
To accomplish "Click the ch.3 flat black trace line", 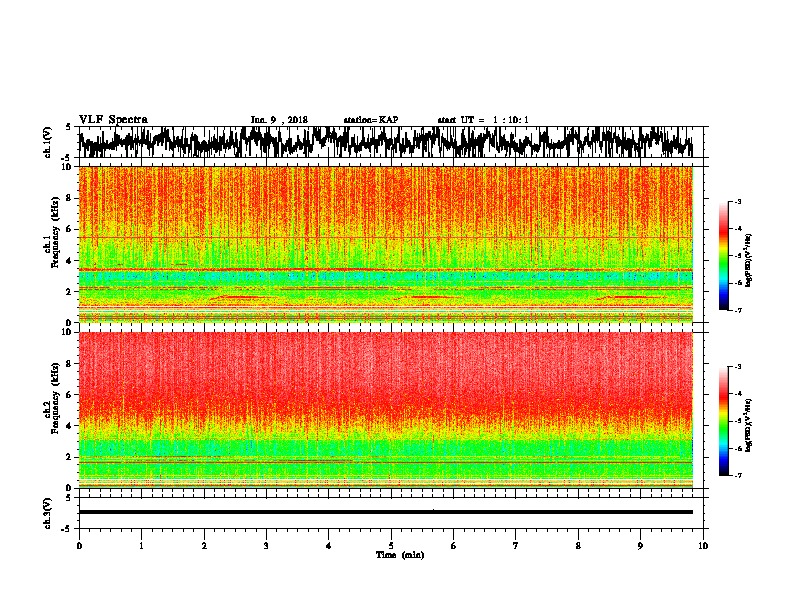I will pos(386,512).
